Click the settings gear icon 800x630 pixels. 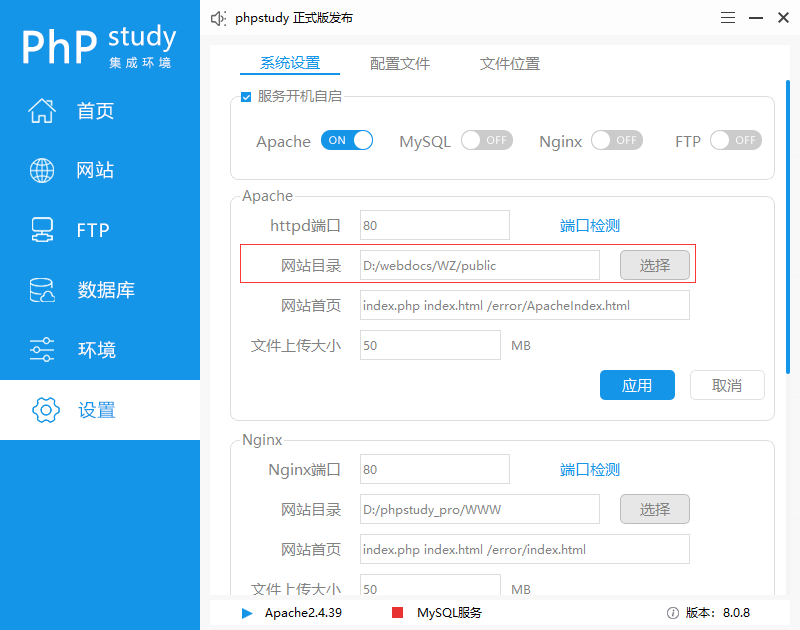click(45, 410)
